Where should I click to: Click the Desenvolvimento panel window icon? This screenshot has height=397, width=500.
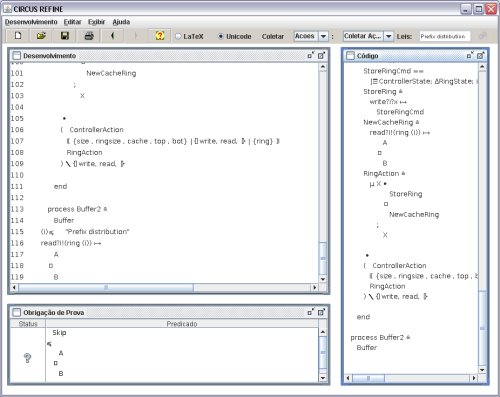click(16, 56)
